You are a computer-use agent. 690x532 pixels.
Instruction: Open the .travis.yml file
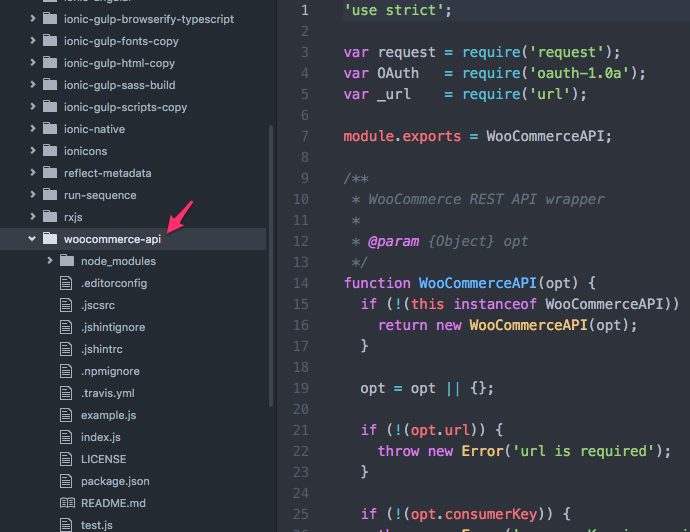click(108, 393)
